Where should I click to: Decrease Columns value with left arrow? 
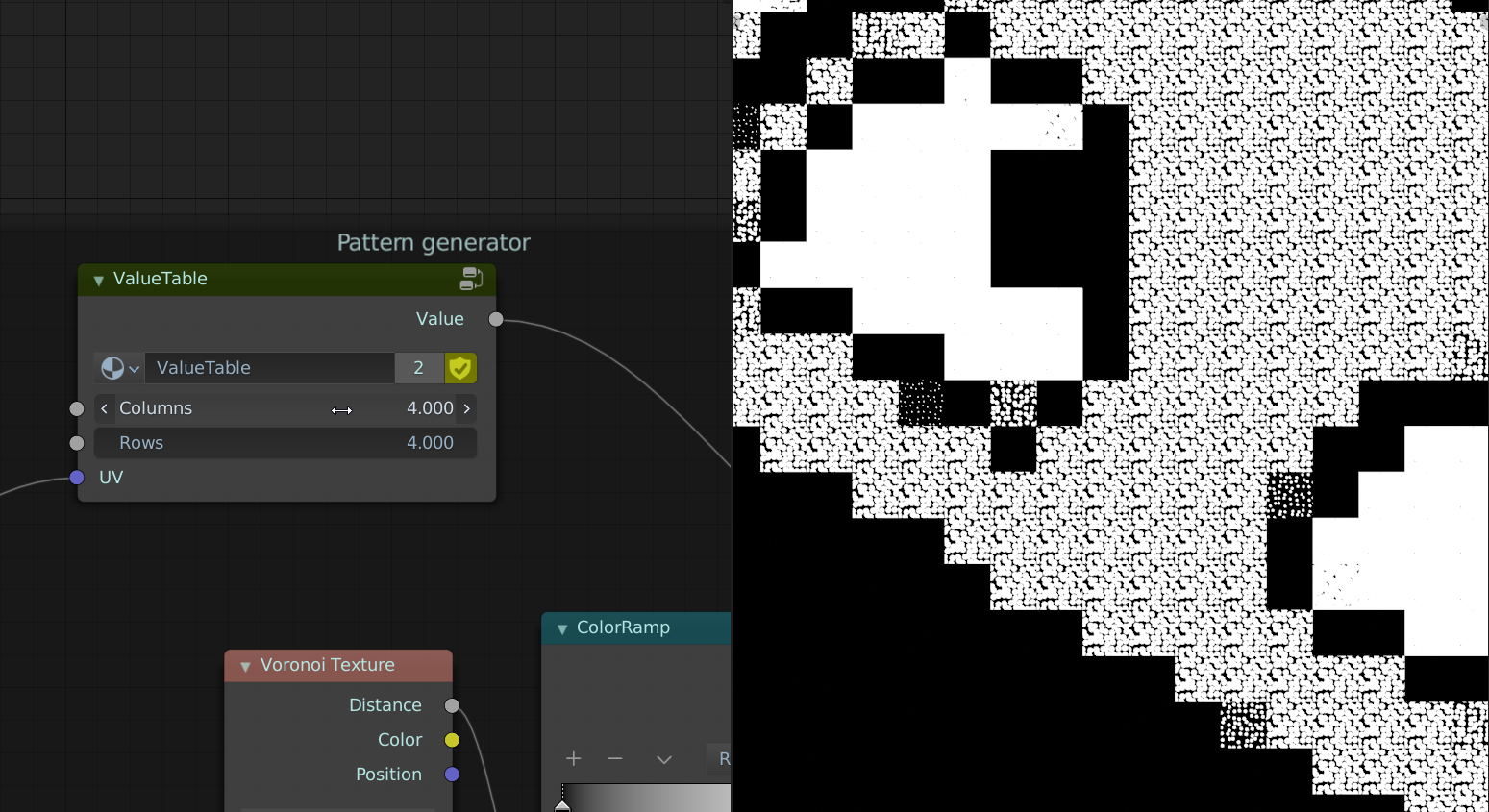[x=104, y=408]
